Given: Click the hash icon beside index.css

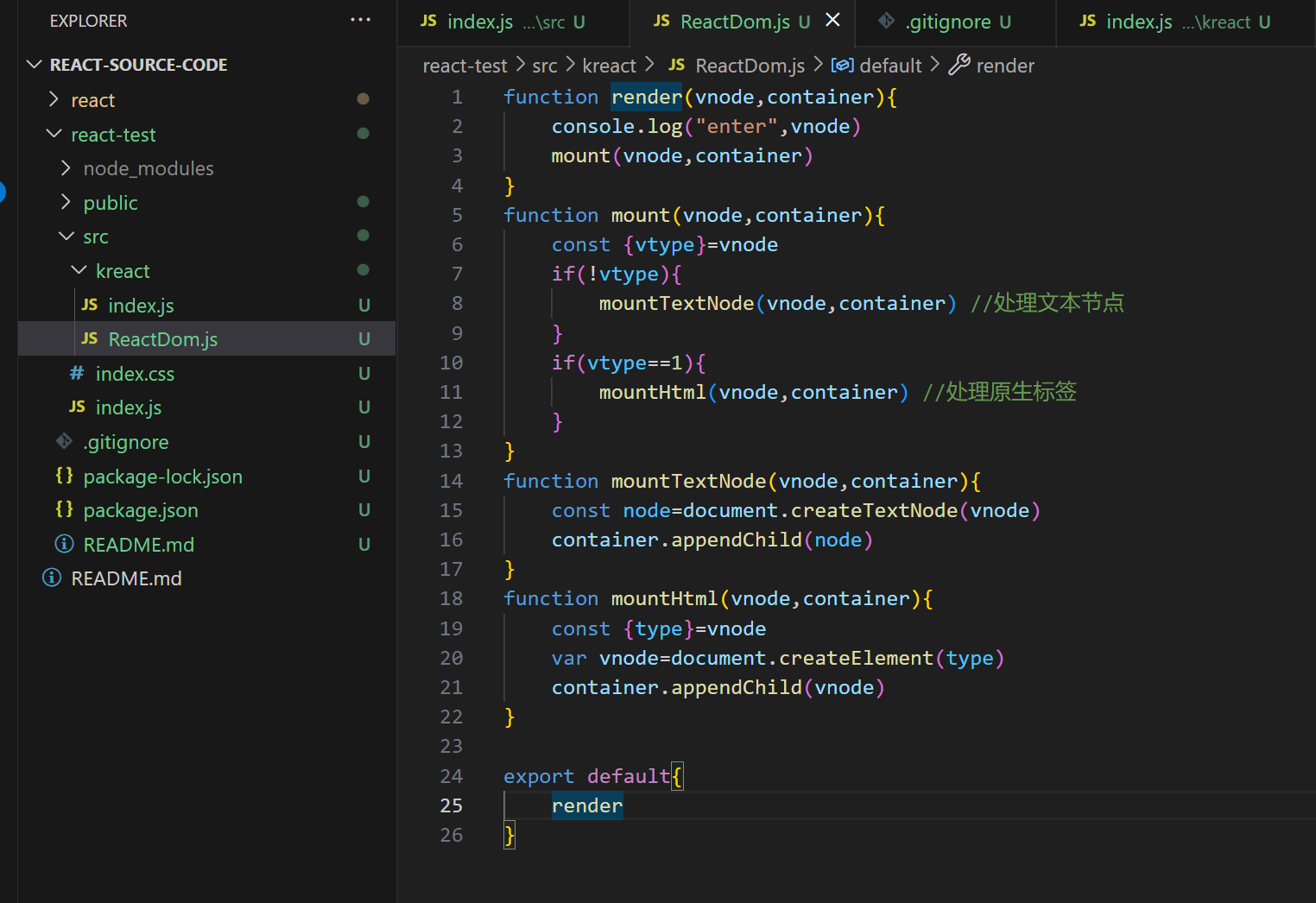Looking at the screenshot, I should [76, 373].
